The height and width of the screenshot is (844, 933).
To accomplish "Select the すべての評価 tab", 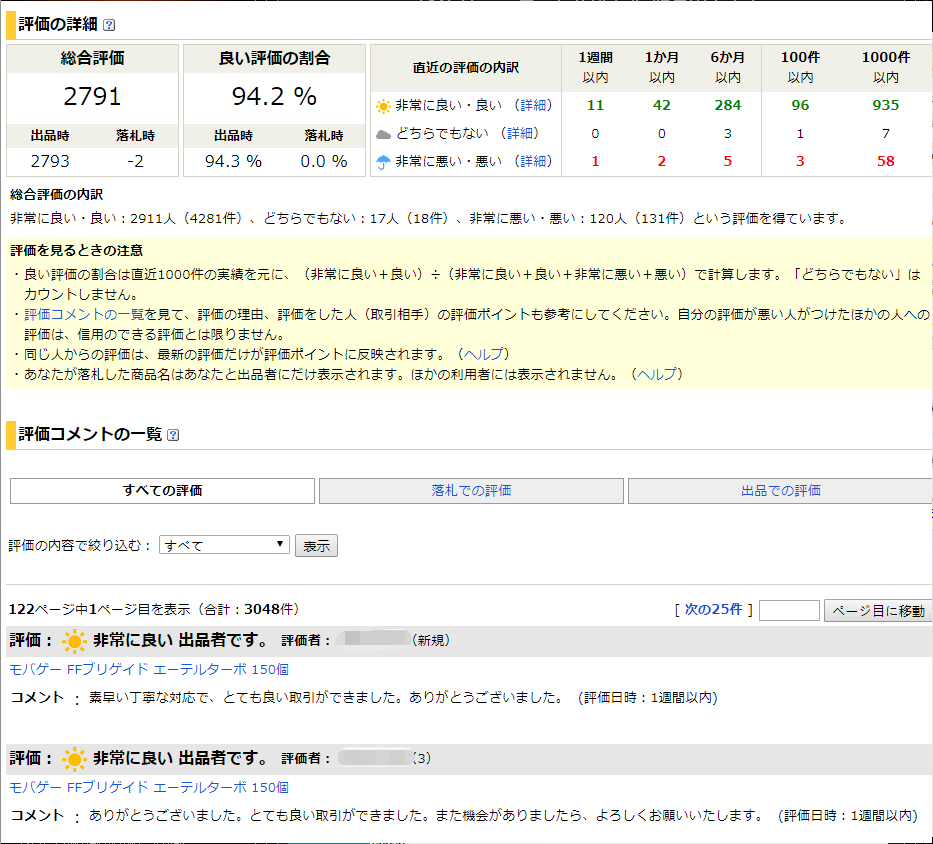I will pyautogui.click(x=162, y=491).
